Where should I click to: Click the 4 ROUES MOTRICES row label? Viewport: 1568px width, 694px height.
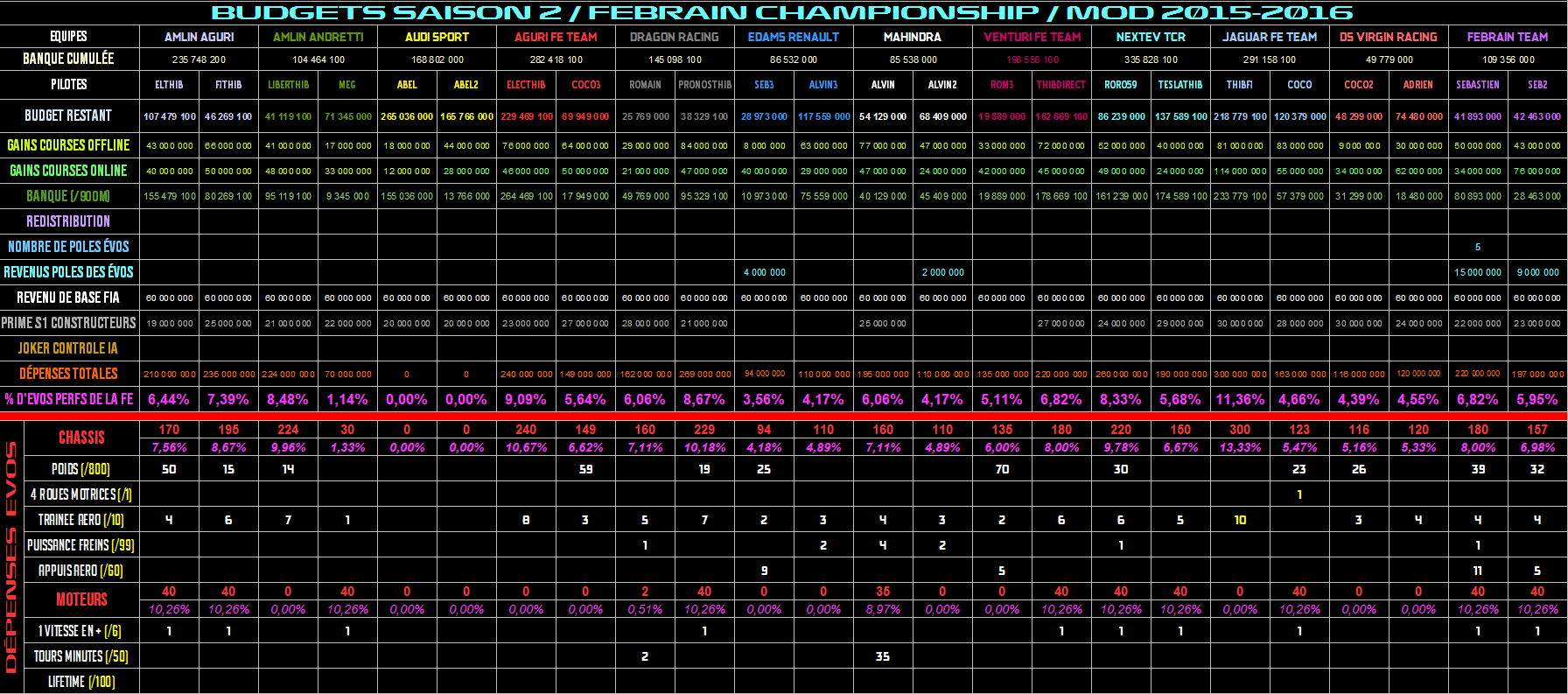81,494
